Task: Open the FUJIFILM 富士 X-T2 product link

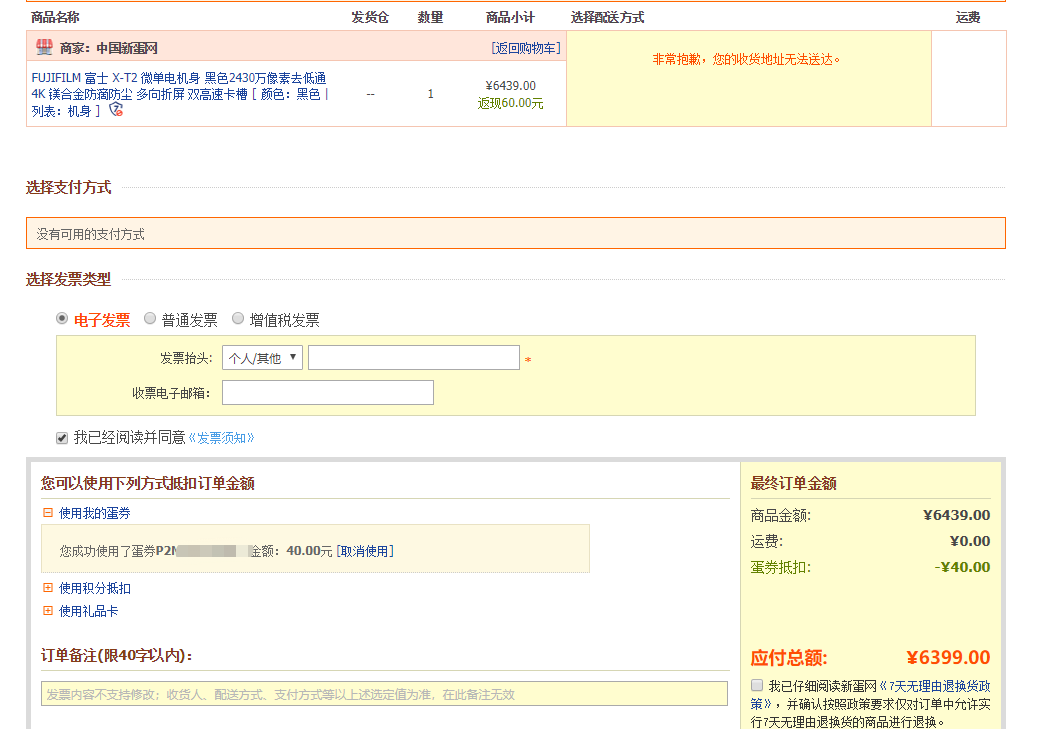Action: click(179, 94)
